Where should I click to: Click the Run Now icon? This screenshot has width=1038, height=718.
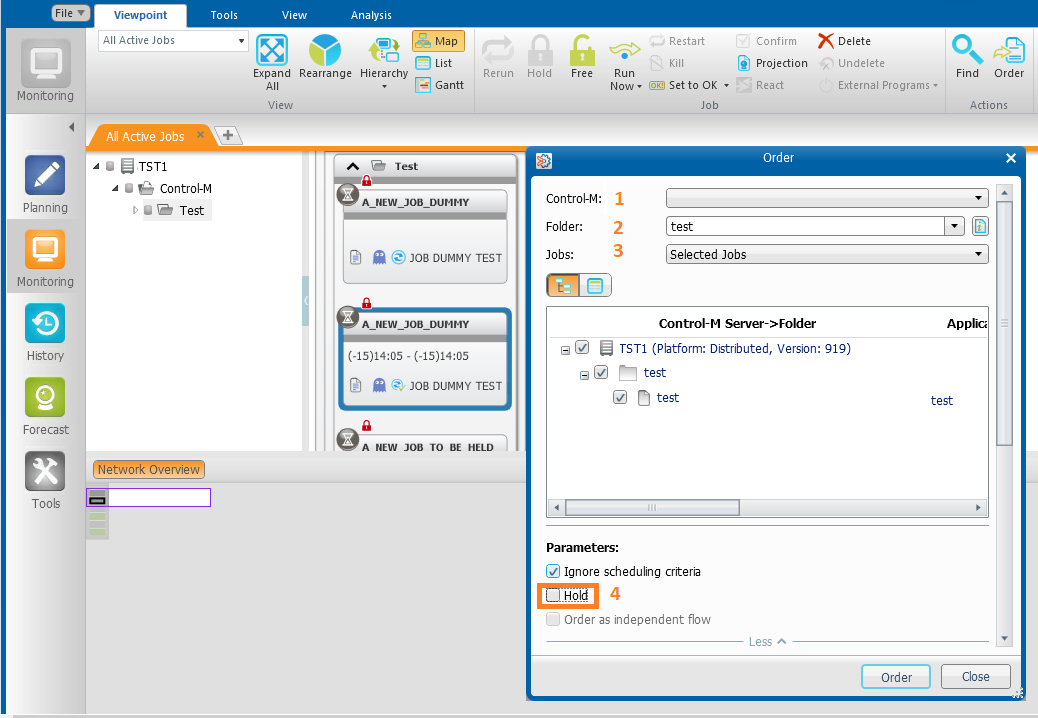(624, 52)
